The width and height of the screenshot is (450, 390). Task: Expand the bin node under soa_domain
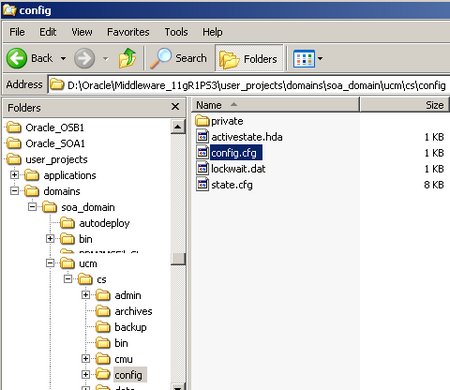50,238
